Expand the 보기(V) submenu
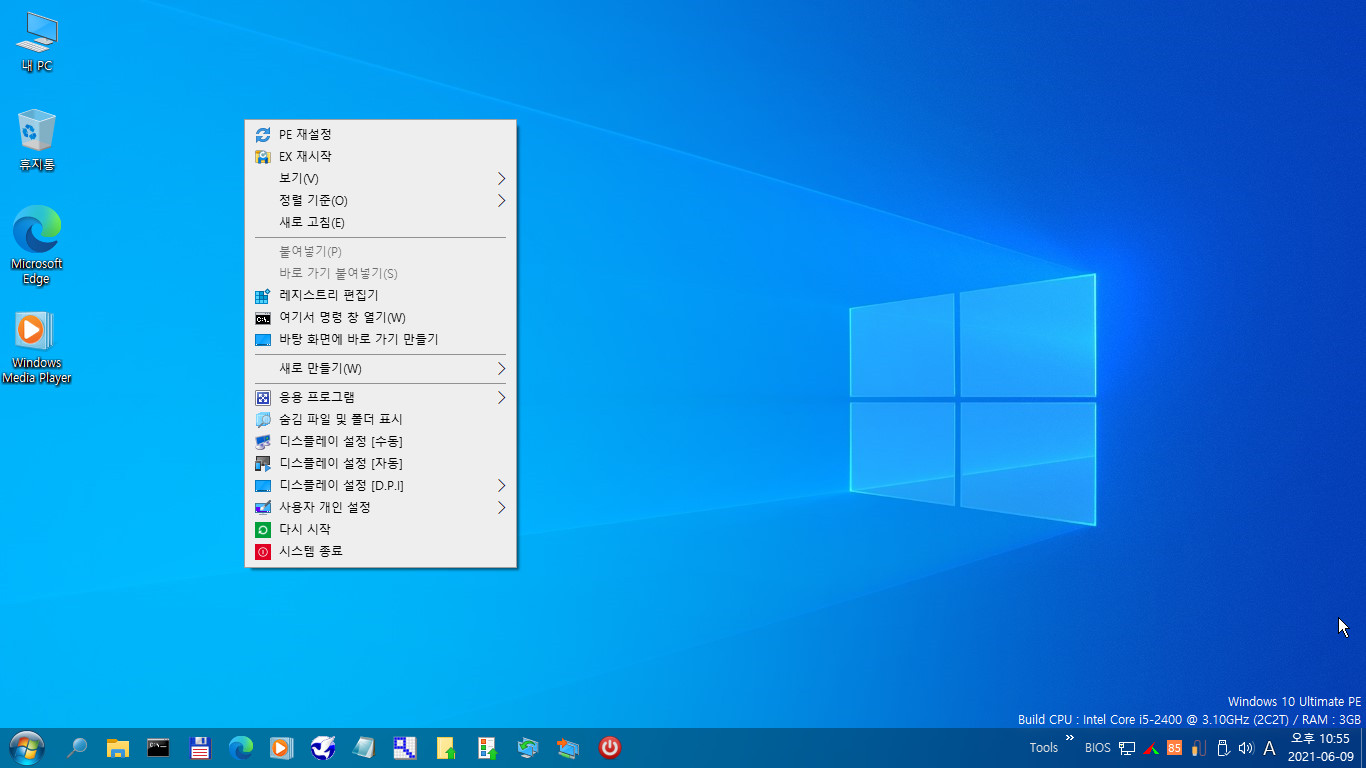The width and height of the screenshot is (1366, 768). click(x=380, y=178)
